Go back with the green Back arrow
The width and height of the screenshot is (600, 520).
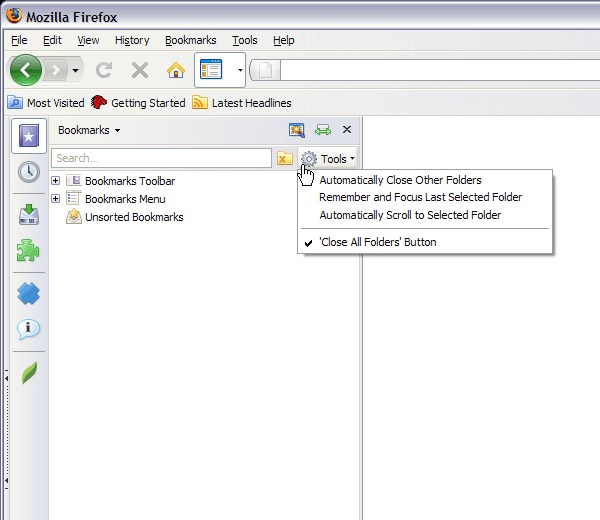pyautogui.click(x=26, y=70)
